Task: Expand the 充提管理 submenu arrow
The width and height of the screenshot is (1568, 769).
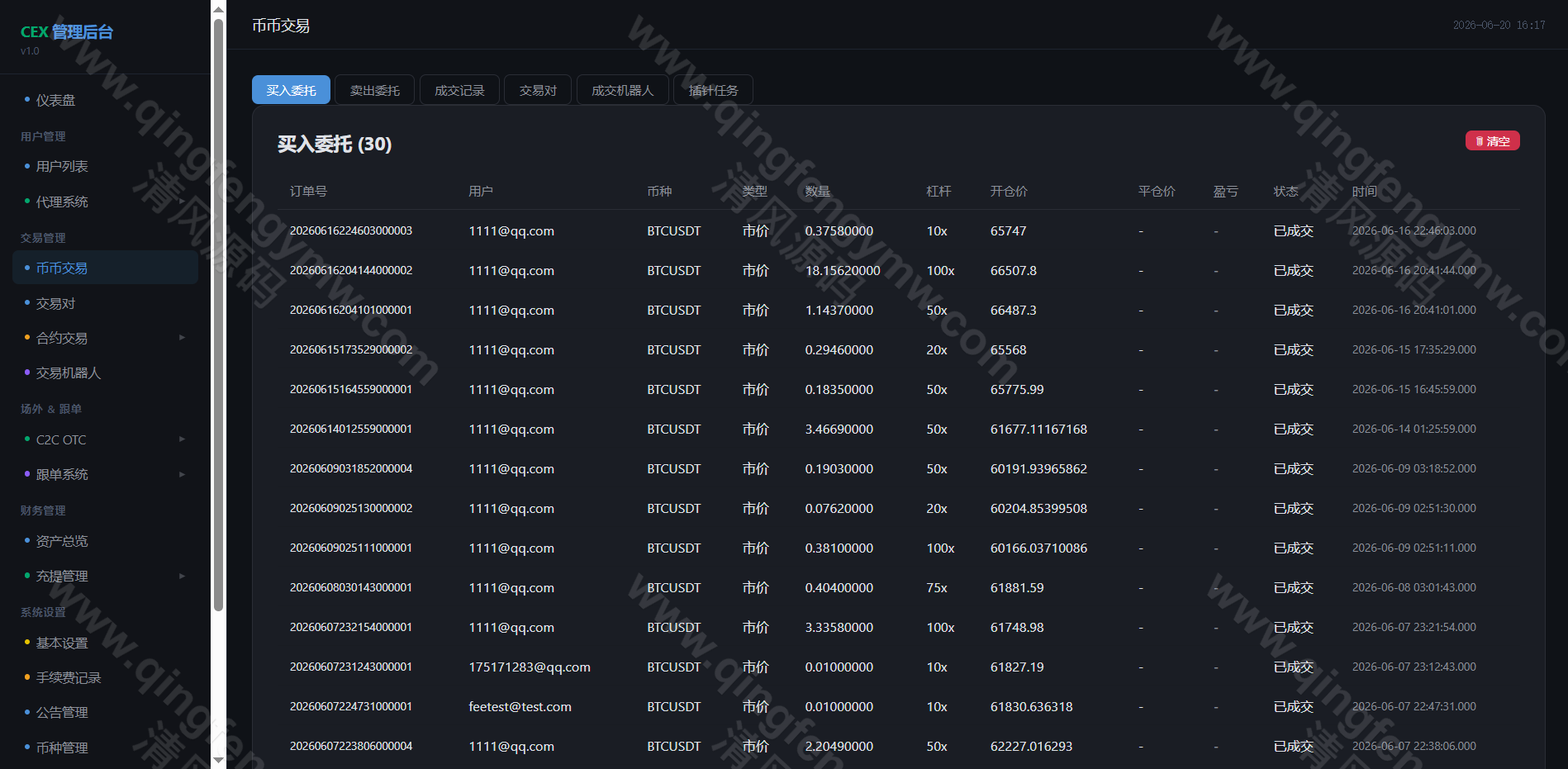Action: pyautogui.click(x=182, y=576)
